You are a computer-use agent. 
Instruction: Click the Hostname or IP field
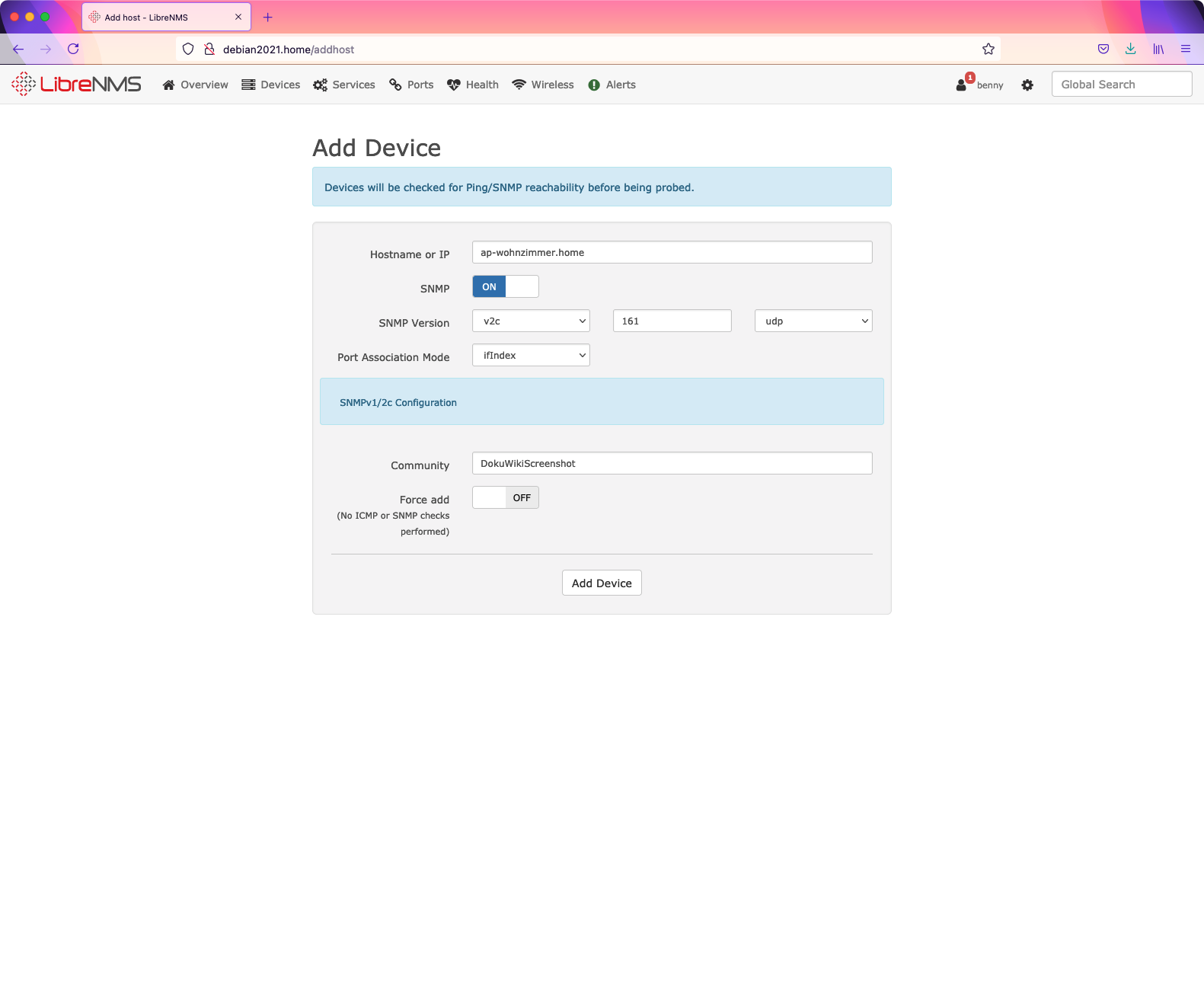(672, 253)
